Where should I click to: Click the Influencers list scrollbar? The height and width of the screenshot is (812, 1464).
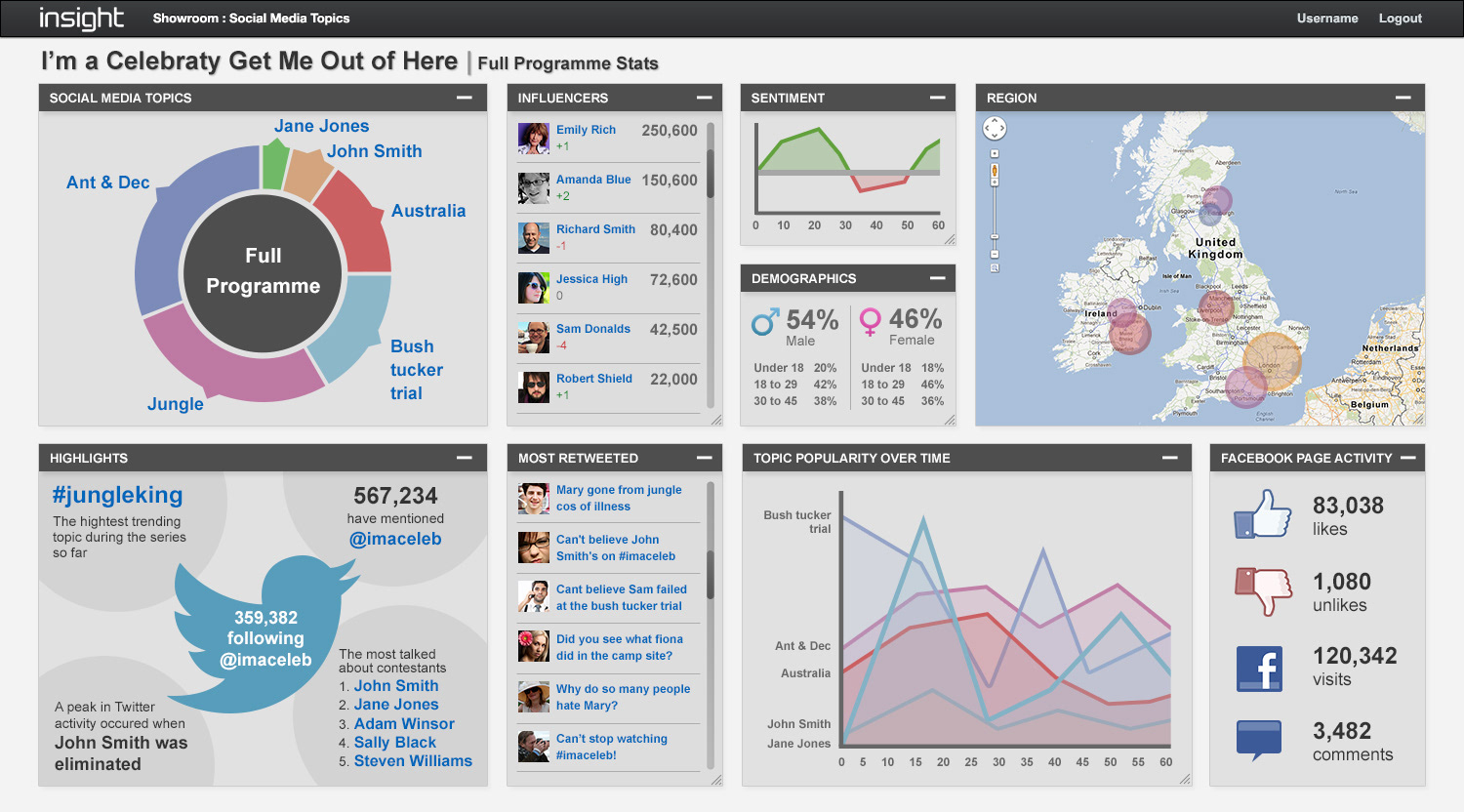[x=711, y=173]
